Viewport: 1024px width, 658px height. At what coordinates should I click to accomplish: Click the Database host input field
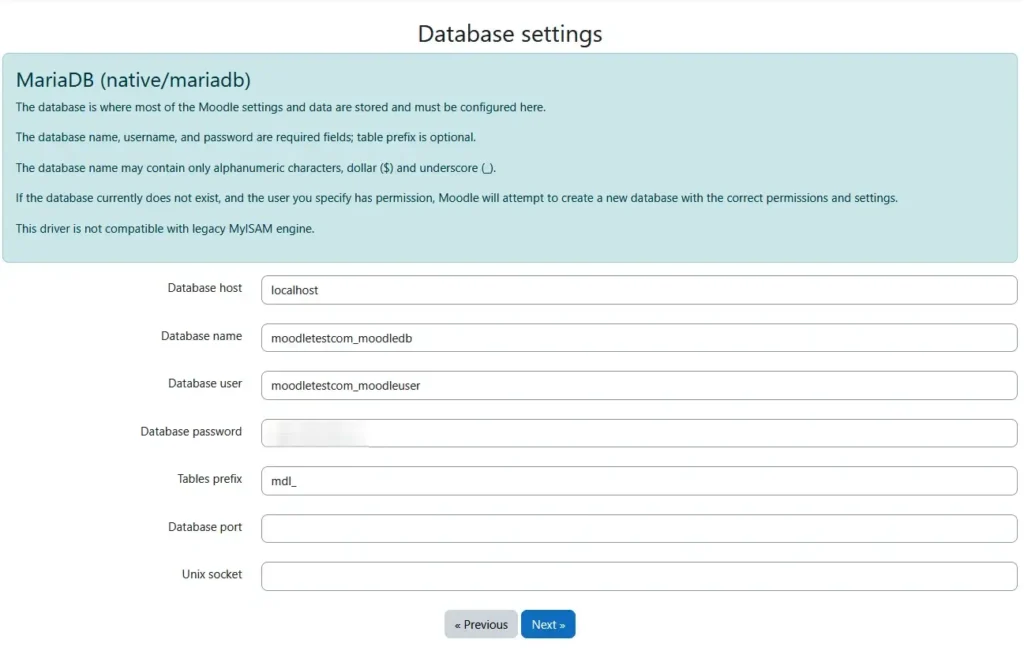[637, 290]
